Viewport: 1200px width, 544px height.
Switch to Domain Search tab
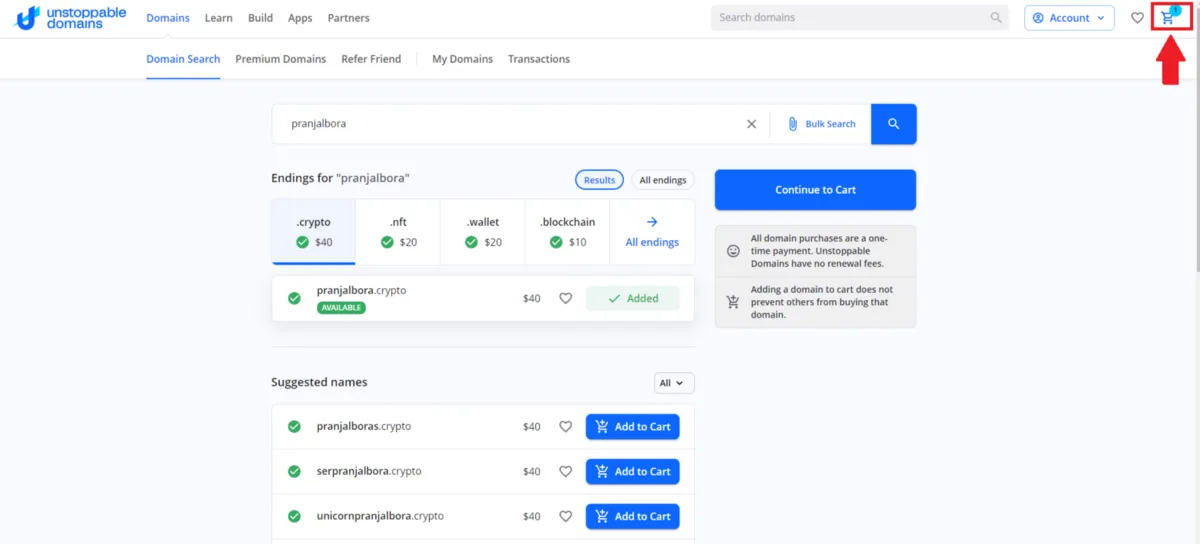point(183,59)
